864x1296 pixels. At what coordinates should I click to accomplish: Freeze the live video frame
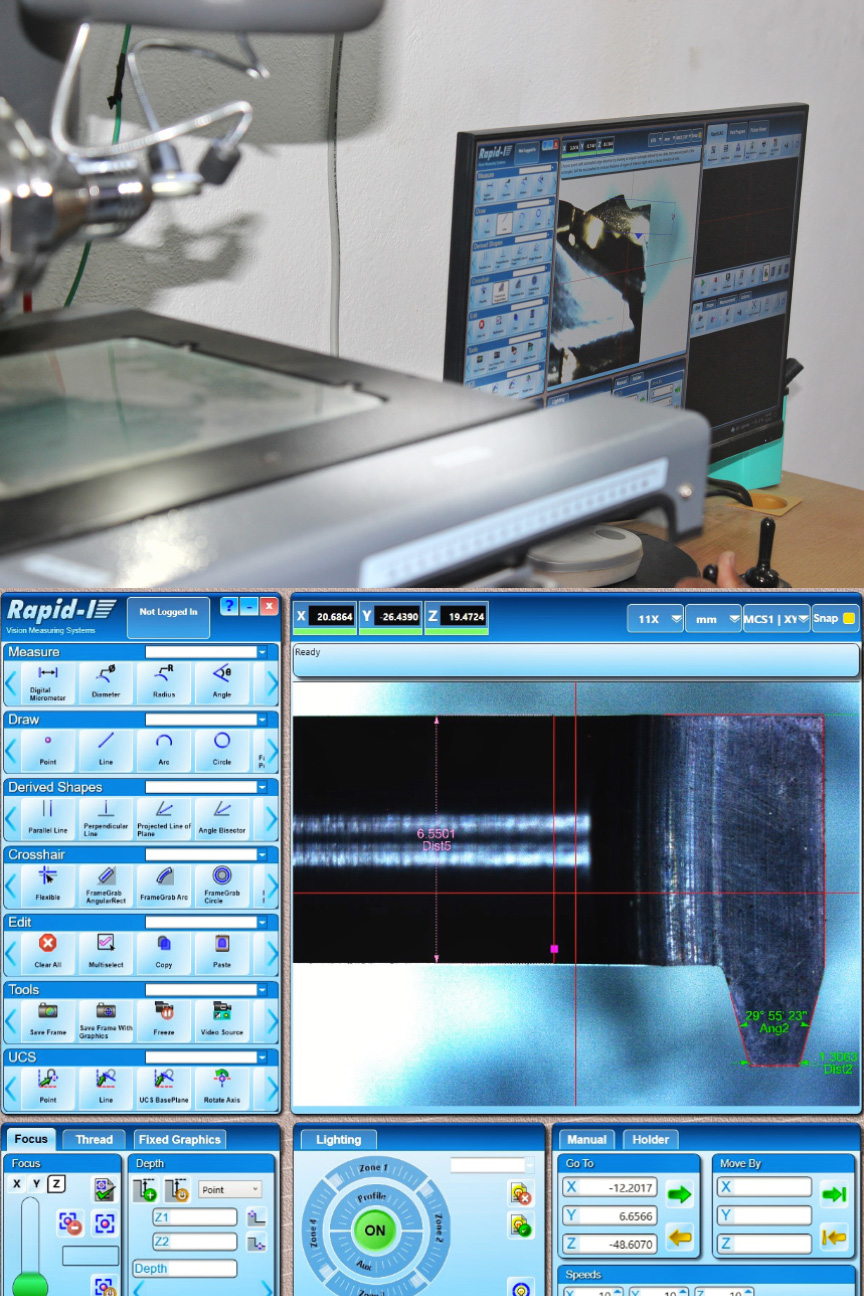click(164, 1017)
